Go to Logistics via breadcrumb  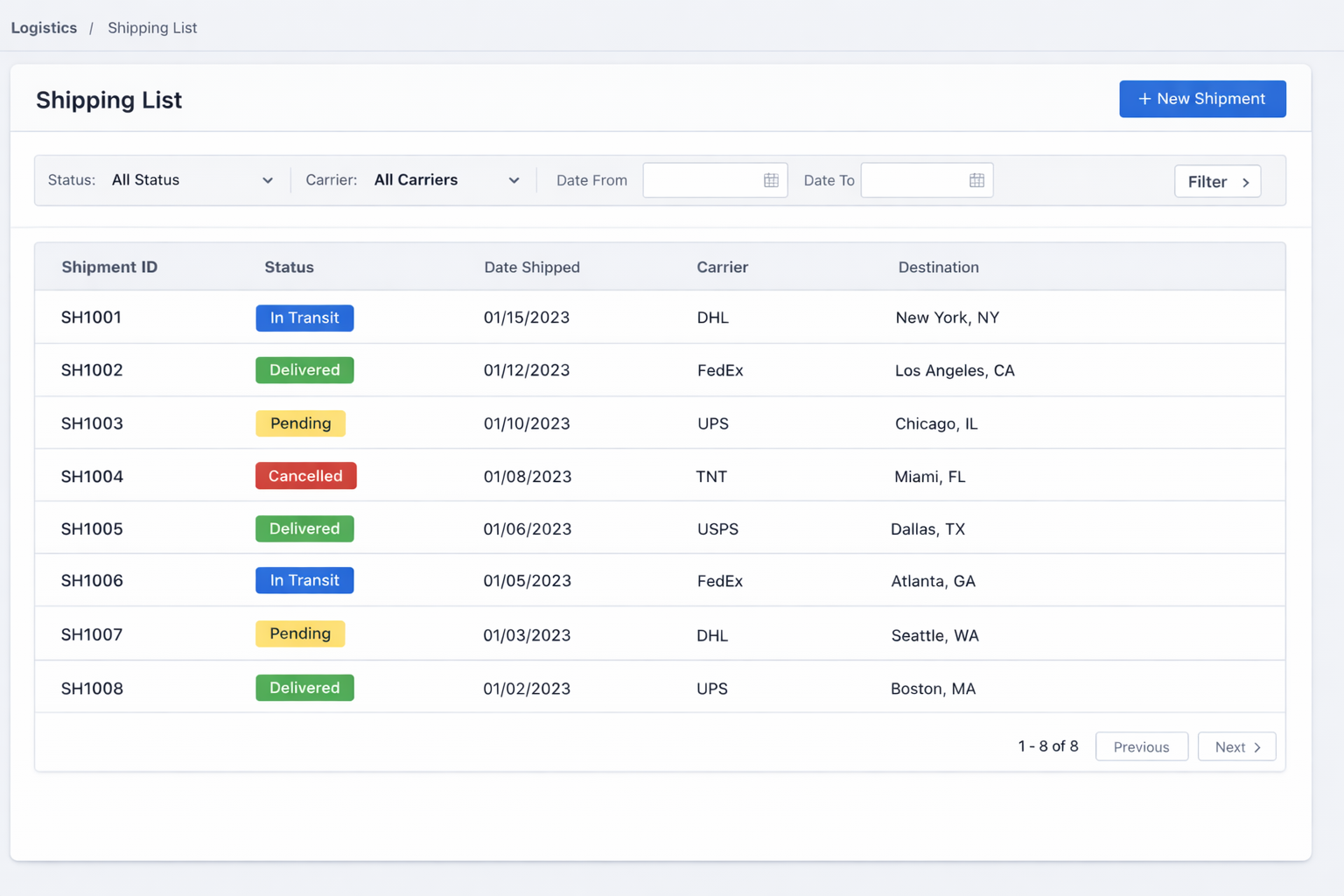tap(44, 28)
